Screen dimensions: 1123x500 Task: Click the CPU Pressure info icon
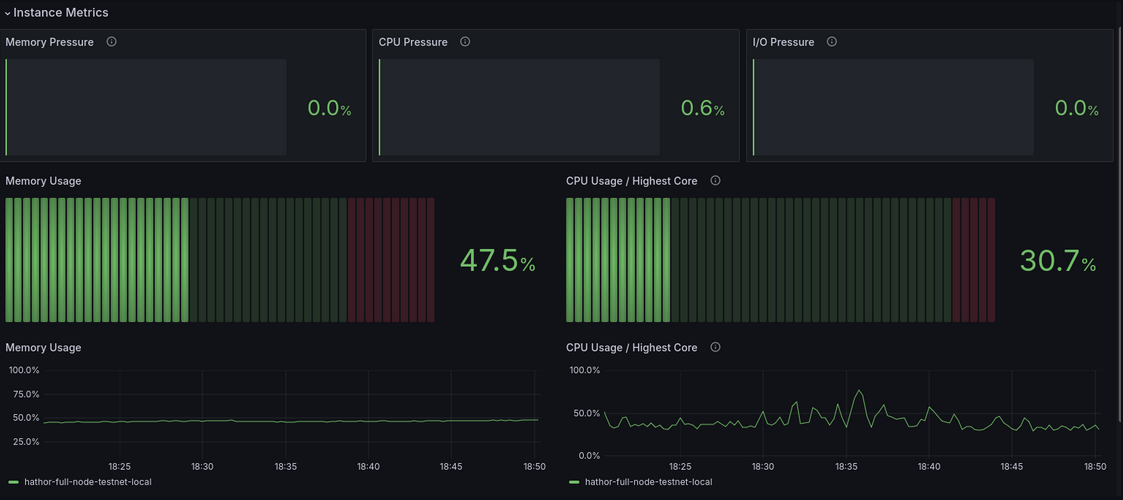tap(465, 42)
